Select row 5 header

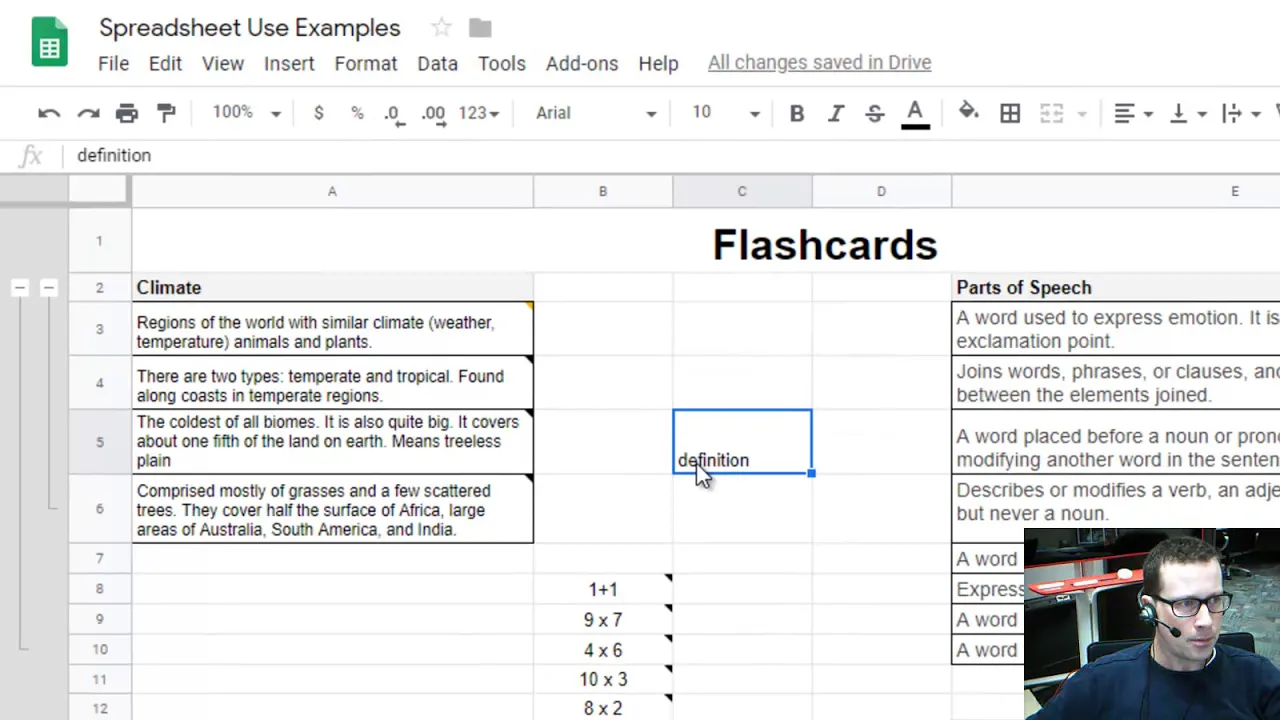pyautogui.click(x=99, y=441)
